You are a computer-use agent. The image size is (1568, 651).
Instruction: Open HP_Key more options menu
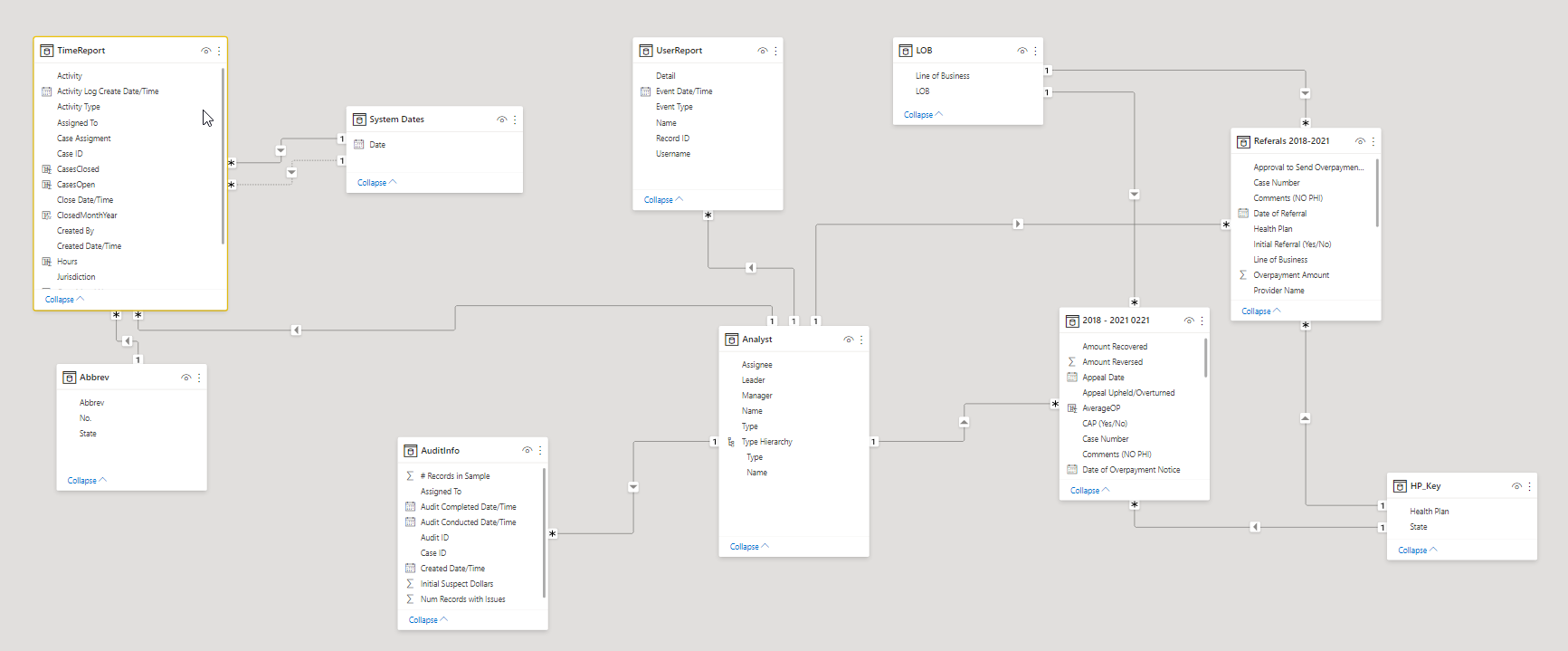tap(1529, 486)
